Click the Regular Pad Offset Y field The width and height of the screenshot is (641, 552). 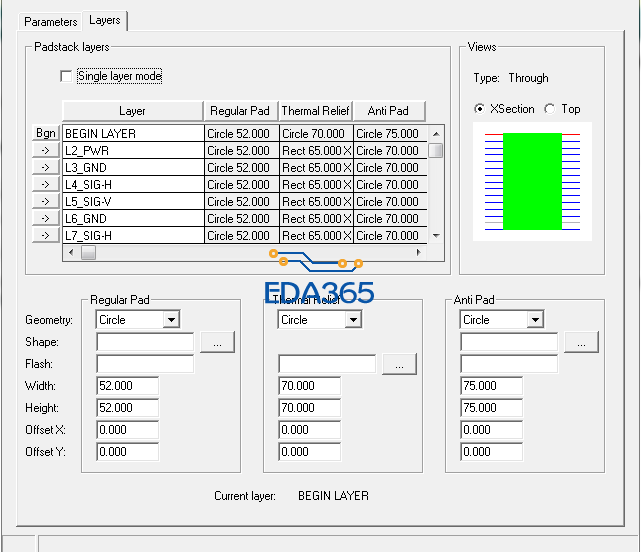pos(128,452)
